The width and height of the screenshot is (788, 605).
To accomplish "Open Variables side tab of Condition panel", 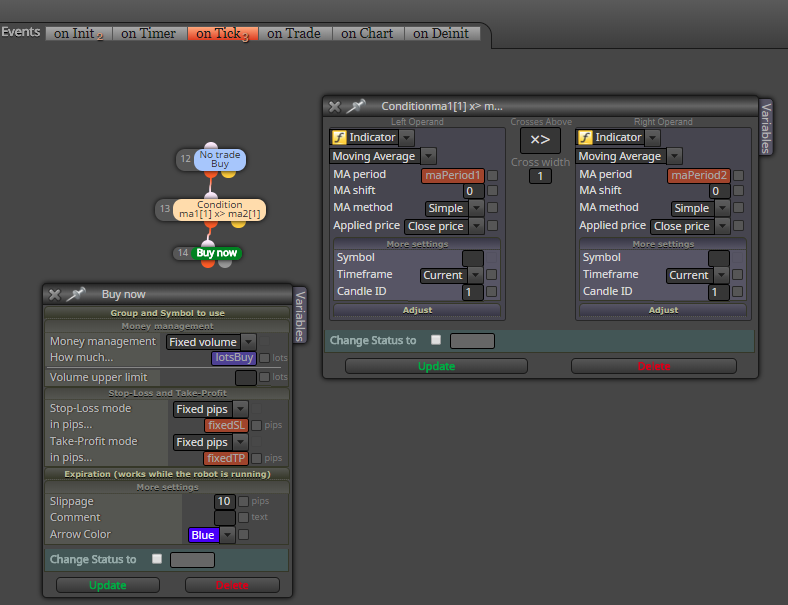I will click(765, 128).
